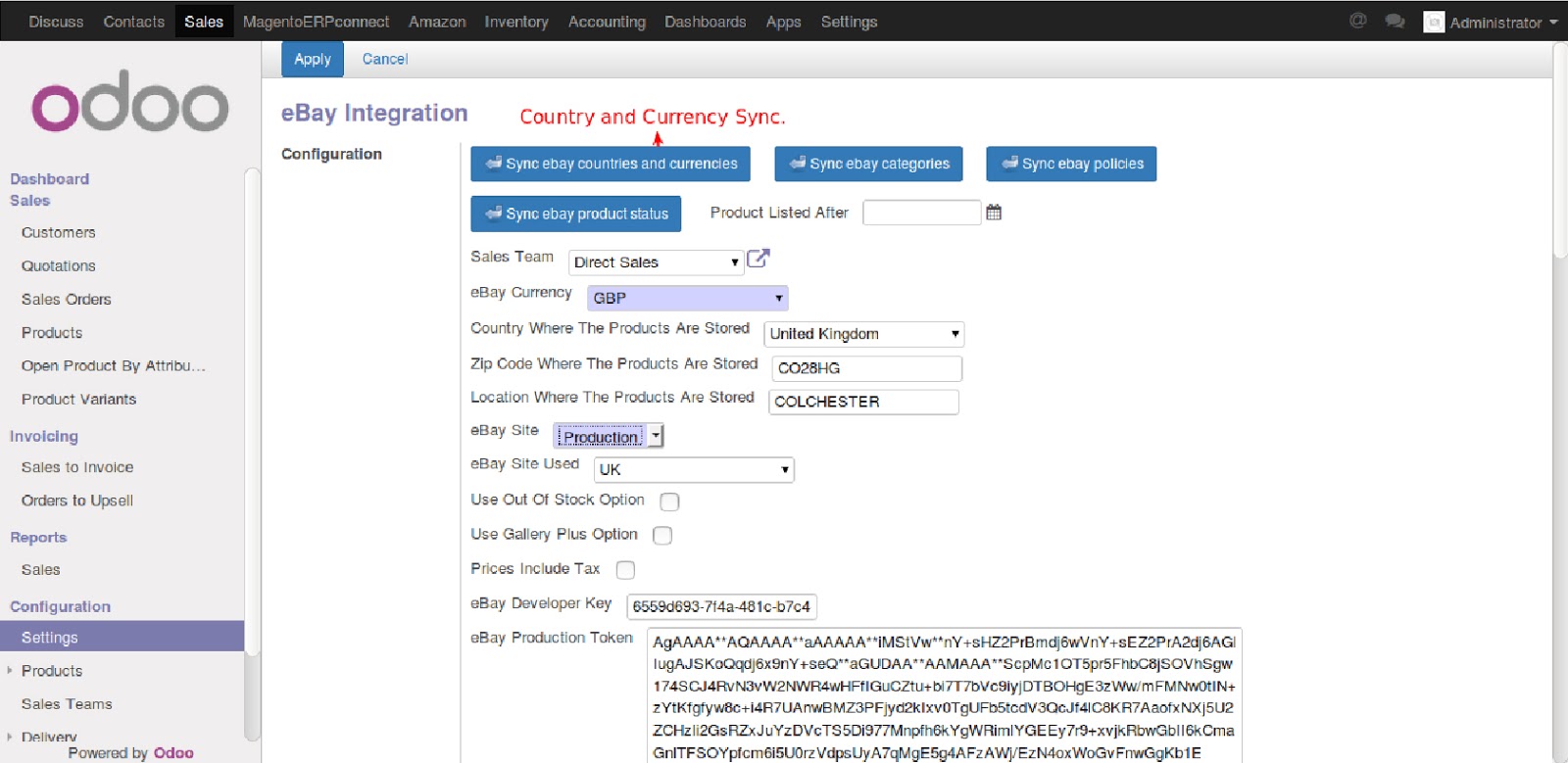Open Orders to Upsell in sidebar

pyautogui.click(x=77, y=501)
